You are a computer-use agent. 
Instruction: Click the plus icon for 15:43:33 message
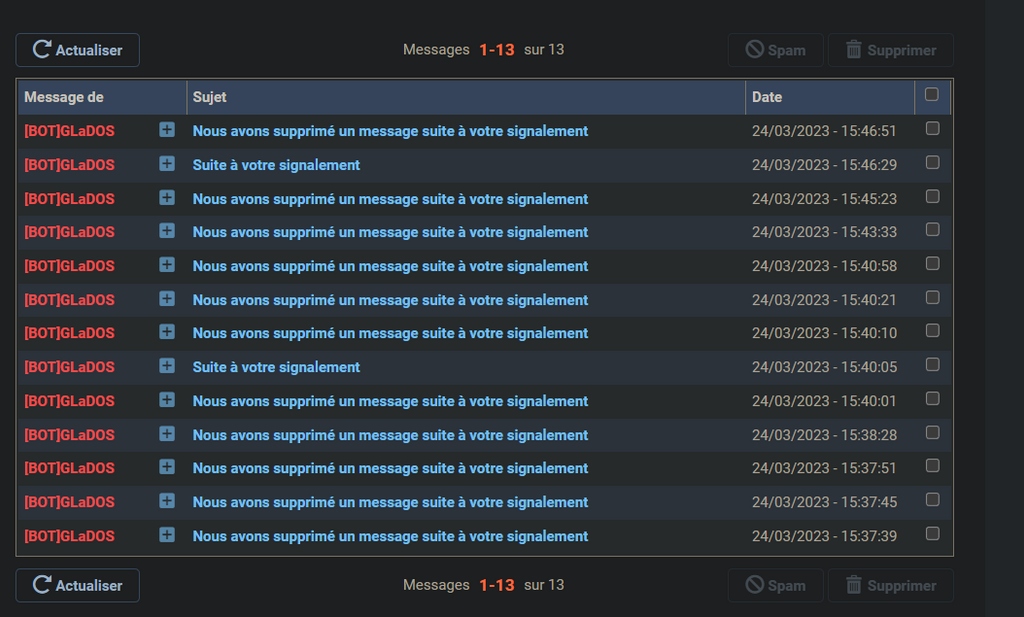tap(167, 231)
